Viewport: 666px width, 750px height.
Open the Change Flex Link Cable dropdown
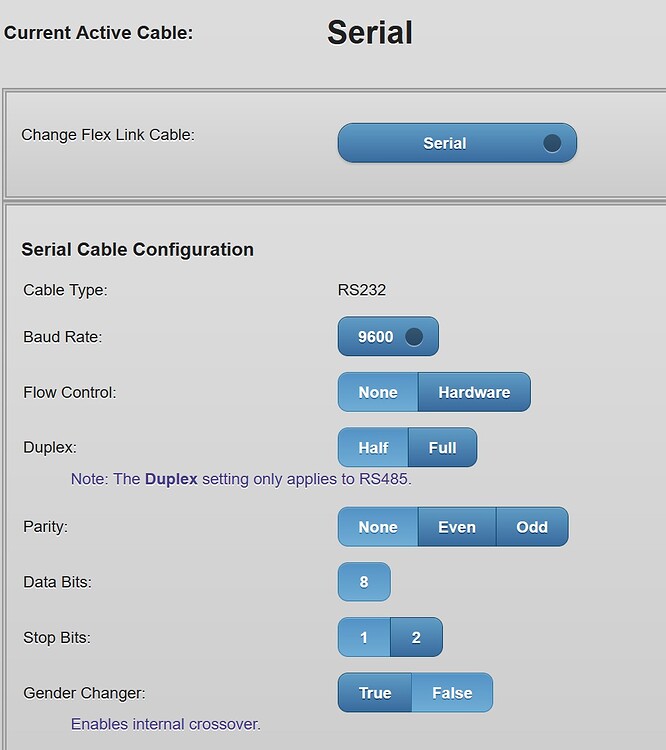point(445,143)
